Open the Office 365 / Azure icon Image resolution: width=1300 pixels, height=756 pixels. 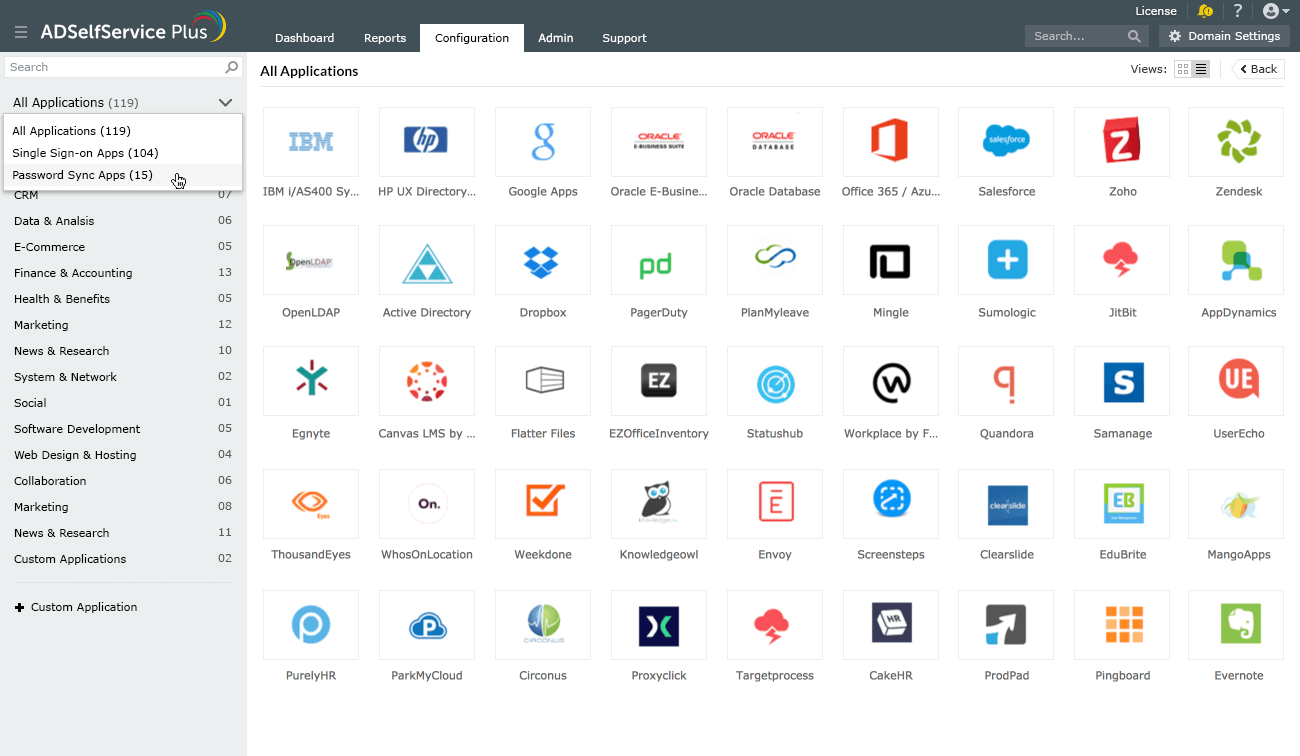891,142
